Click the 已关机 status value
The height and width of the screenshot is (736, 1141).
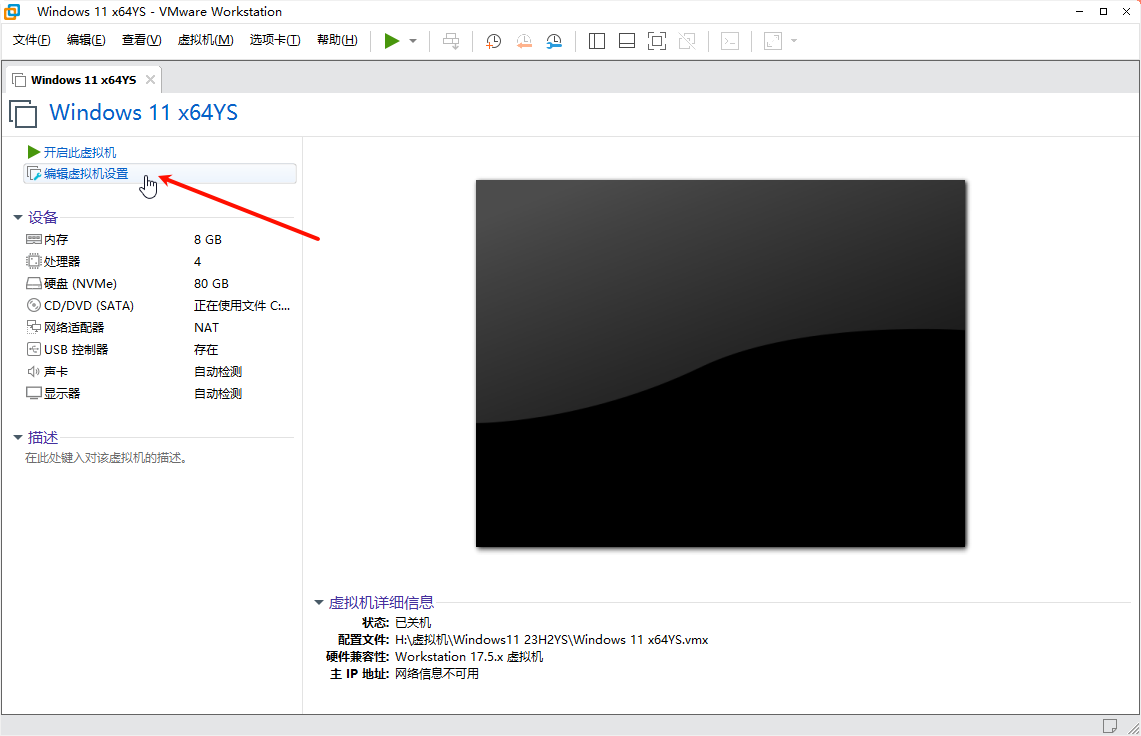coord(413,622)
